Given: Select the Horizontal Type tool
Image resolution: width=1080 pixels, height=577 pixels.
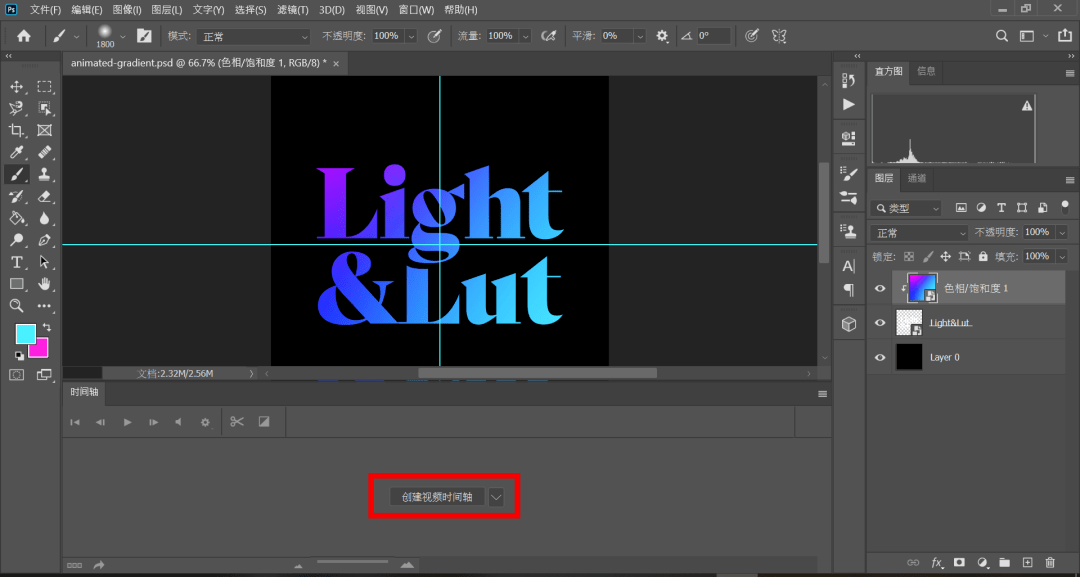Looking at the screenshot, I should tap(17, 262).
